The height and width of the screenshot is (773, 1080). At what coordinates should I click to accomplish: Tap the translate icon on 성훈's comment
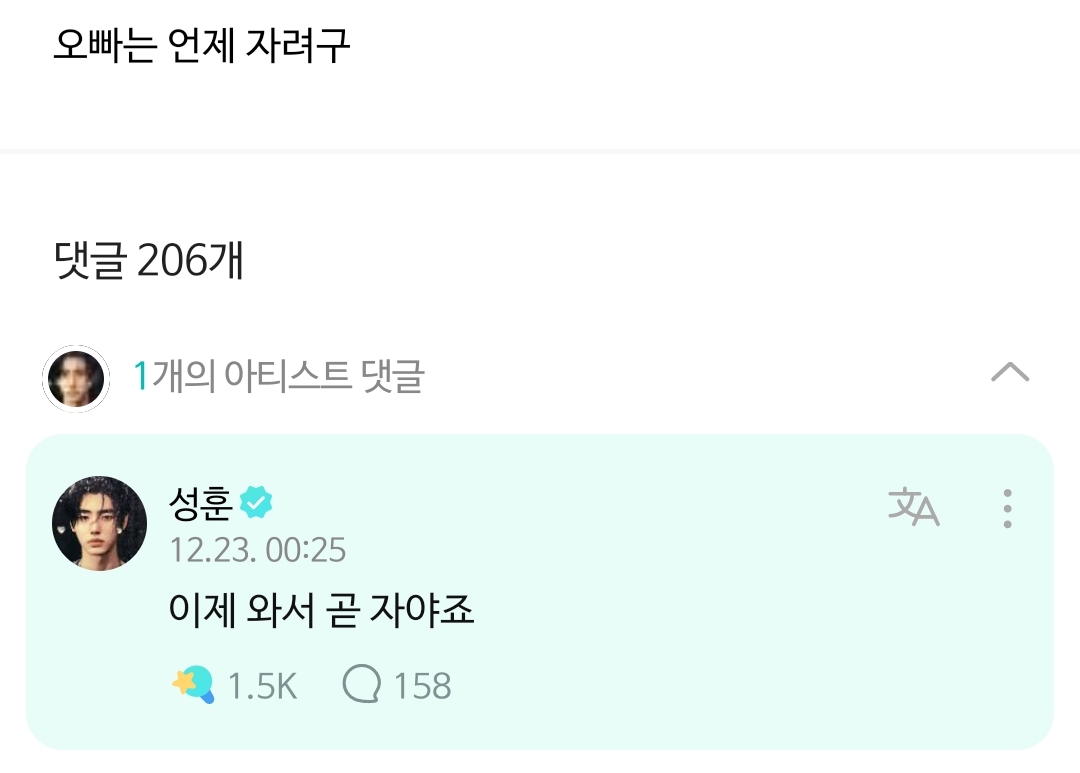click(913, 508)
